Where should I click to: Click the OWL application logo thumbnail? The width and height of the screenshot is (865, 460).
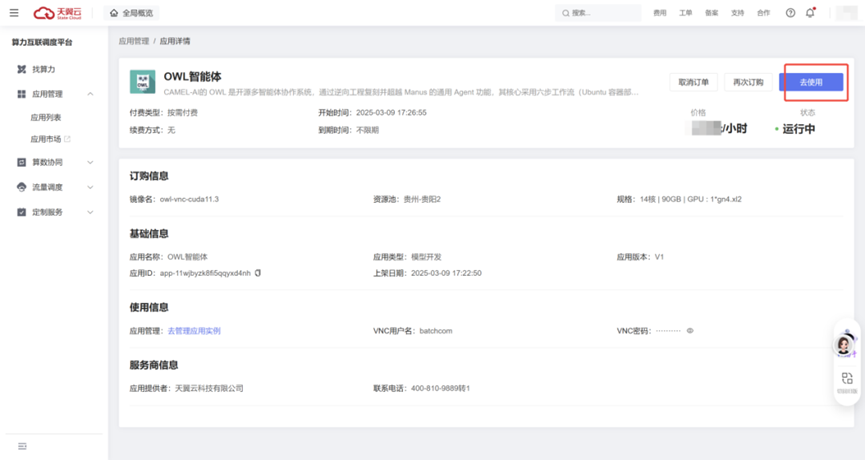[x=143, y=82]
